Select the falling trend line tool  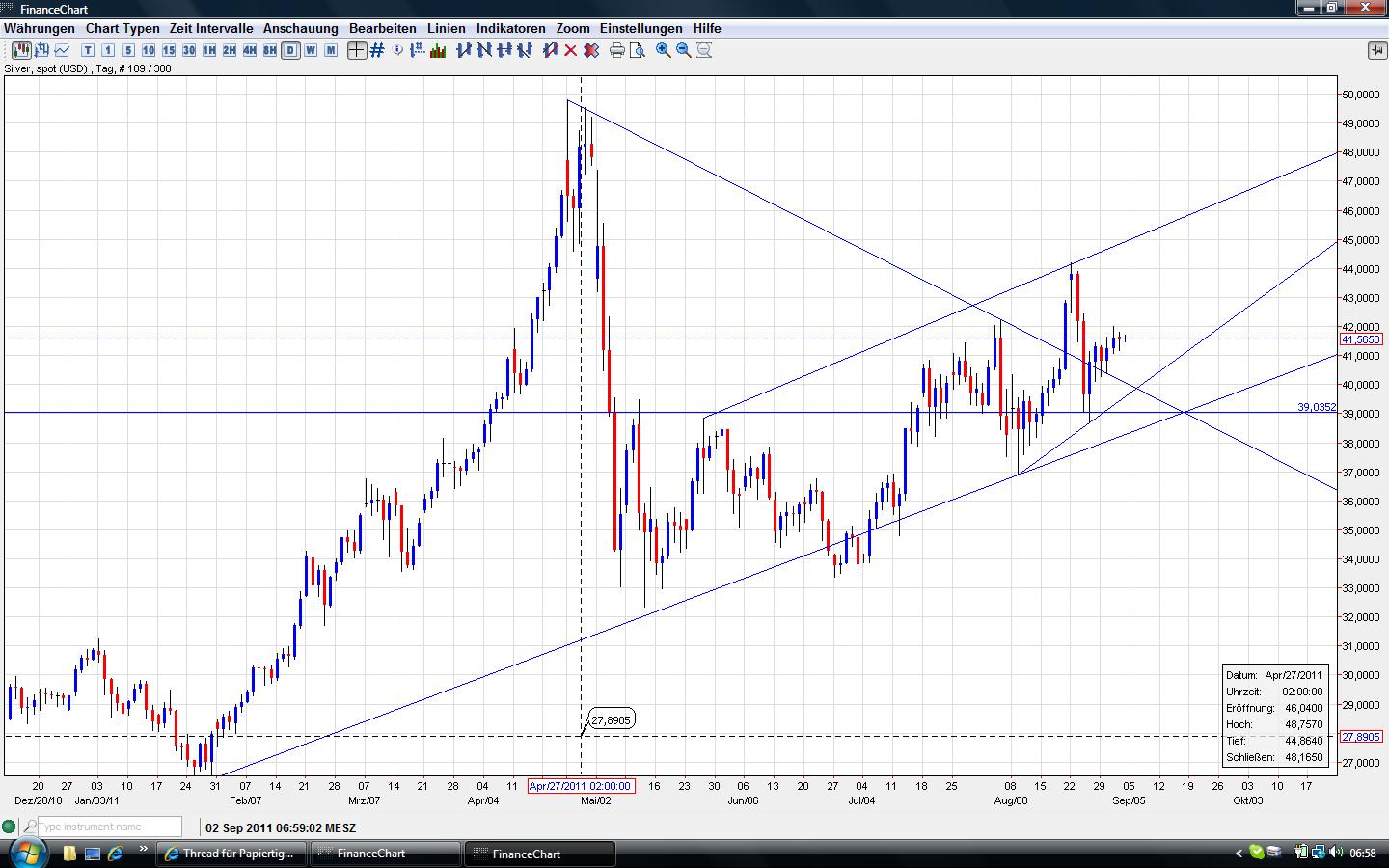coord(484,50)
